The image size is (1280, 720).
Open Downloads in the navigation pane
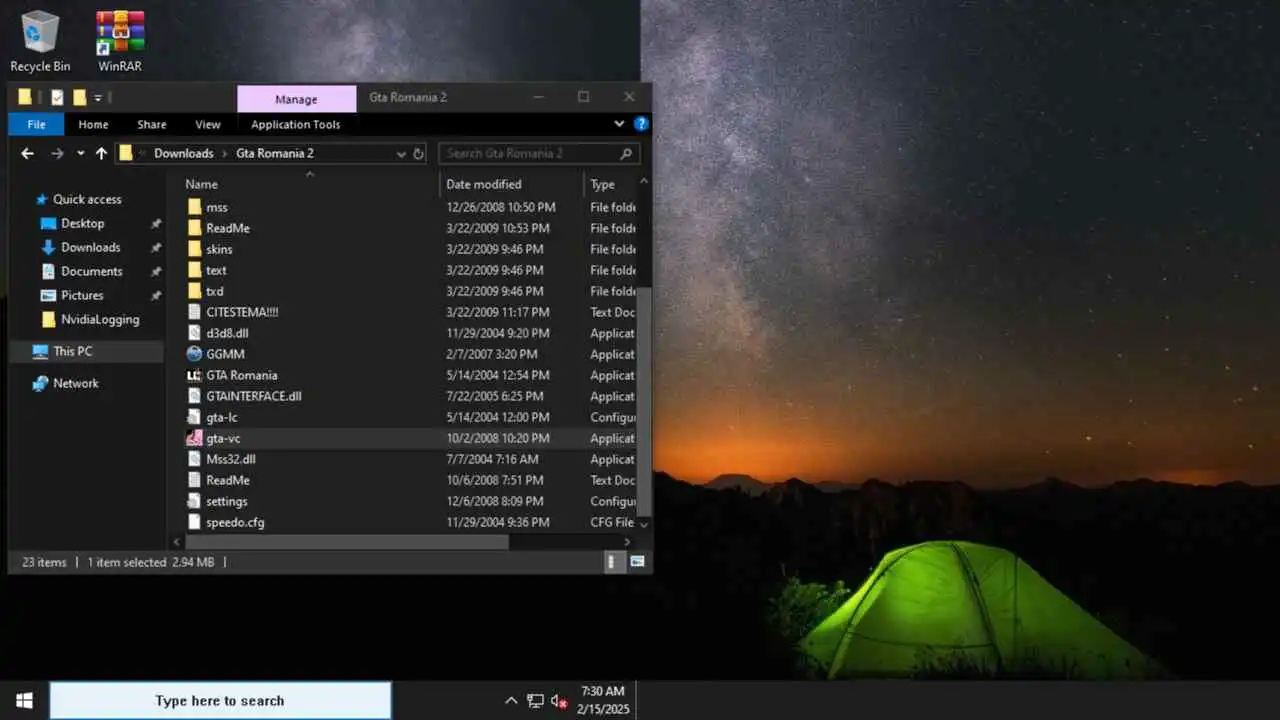coord(90,247)
